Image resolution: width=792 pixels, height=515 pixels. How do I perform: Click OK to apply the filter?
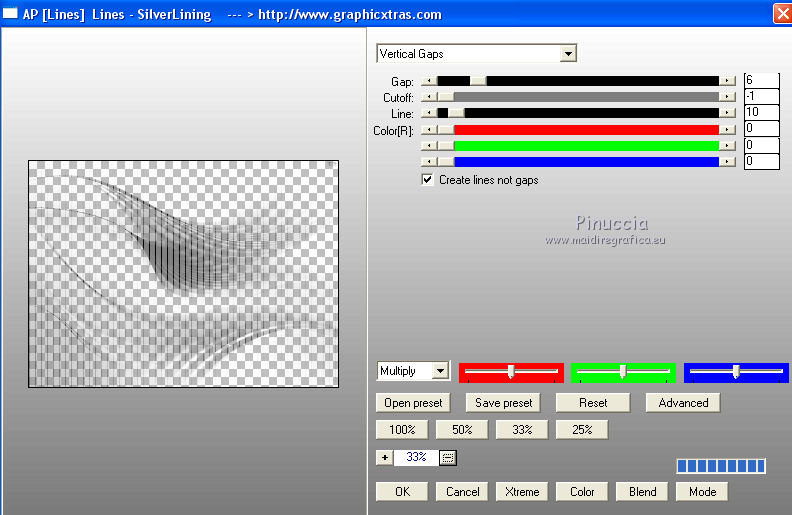point(402,492)
